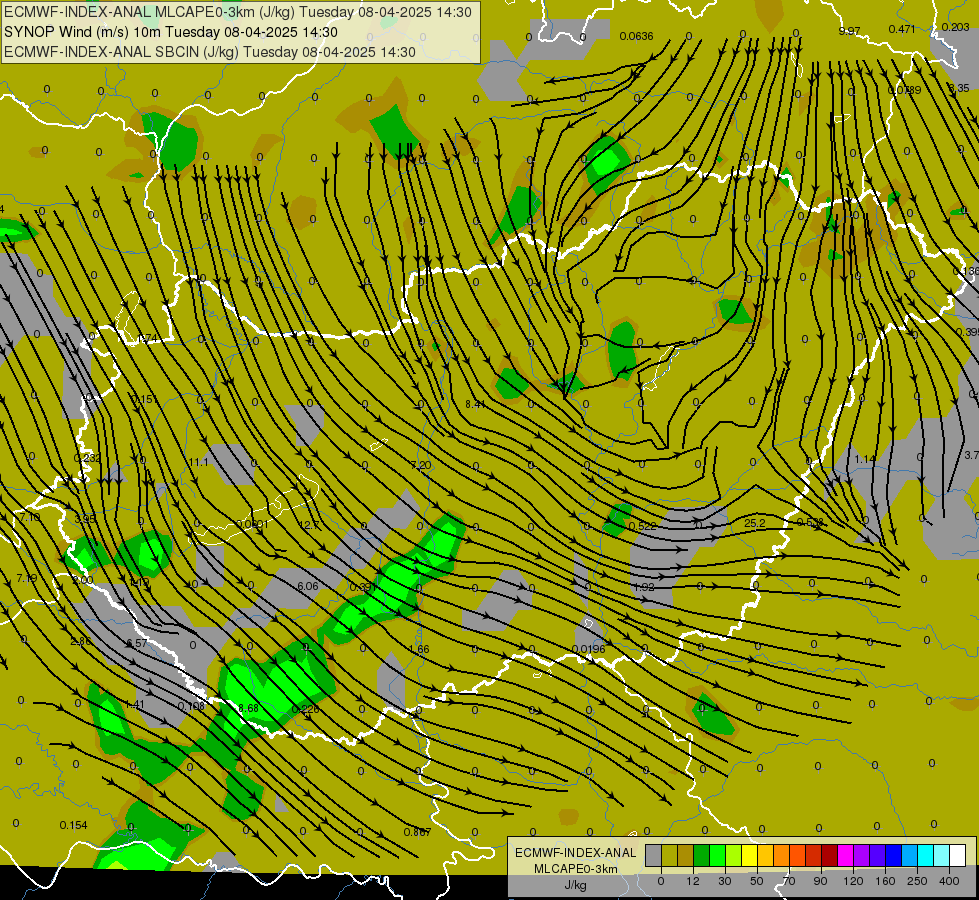Click the map value 0.232
This screenshot has width=979, height=900.
pyautogui.click(x=87, y=458)
